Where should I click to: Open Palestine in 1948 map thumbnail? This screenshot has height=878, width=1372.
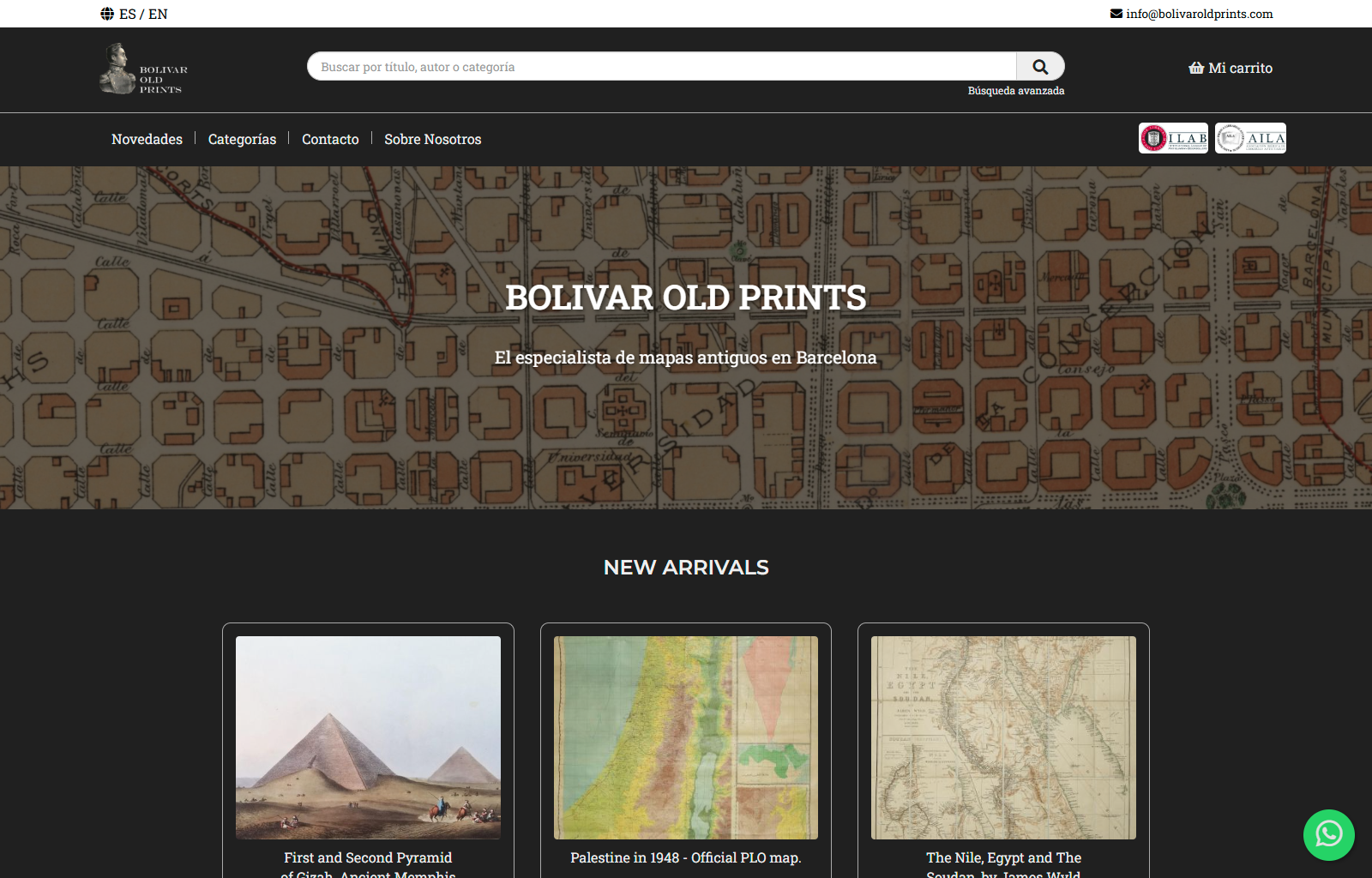[685, 737]
